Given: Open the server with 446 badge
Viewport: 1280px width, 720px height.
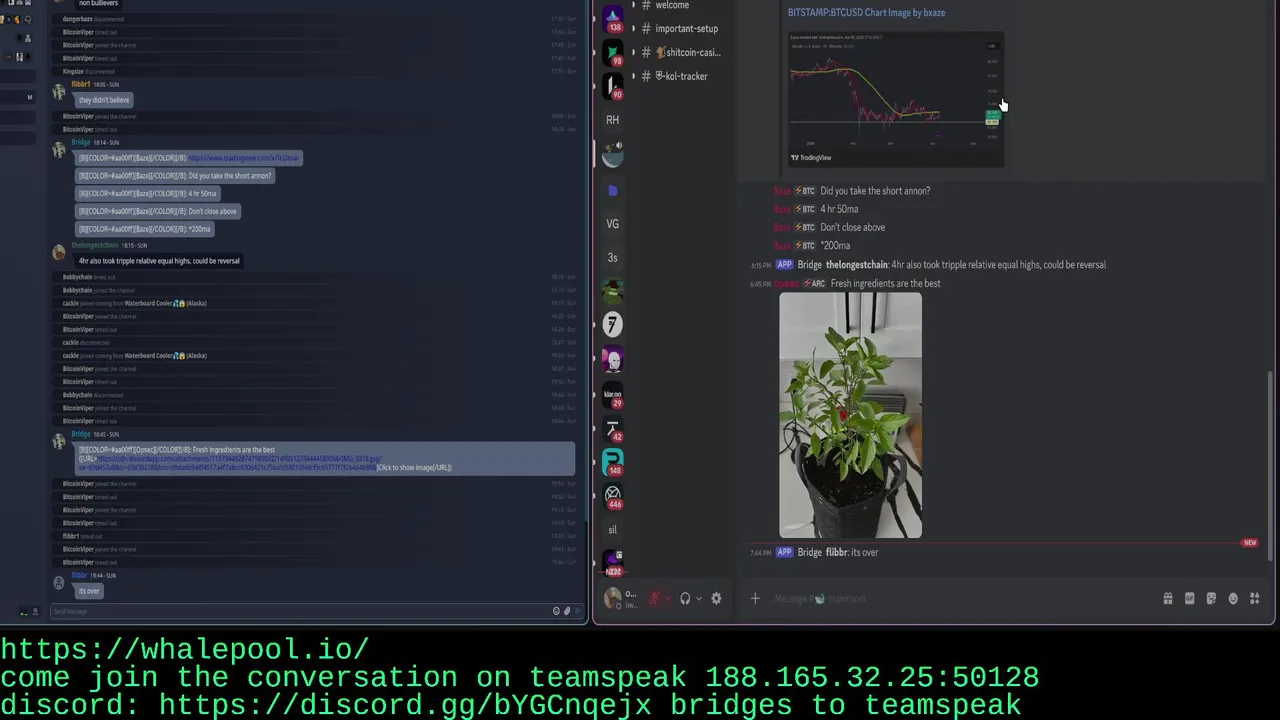Looking at the screenshot, I should pos(612,495).
